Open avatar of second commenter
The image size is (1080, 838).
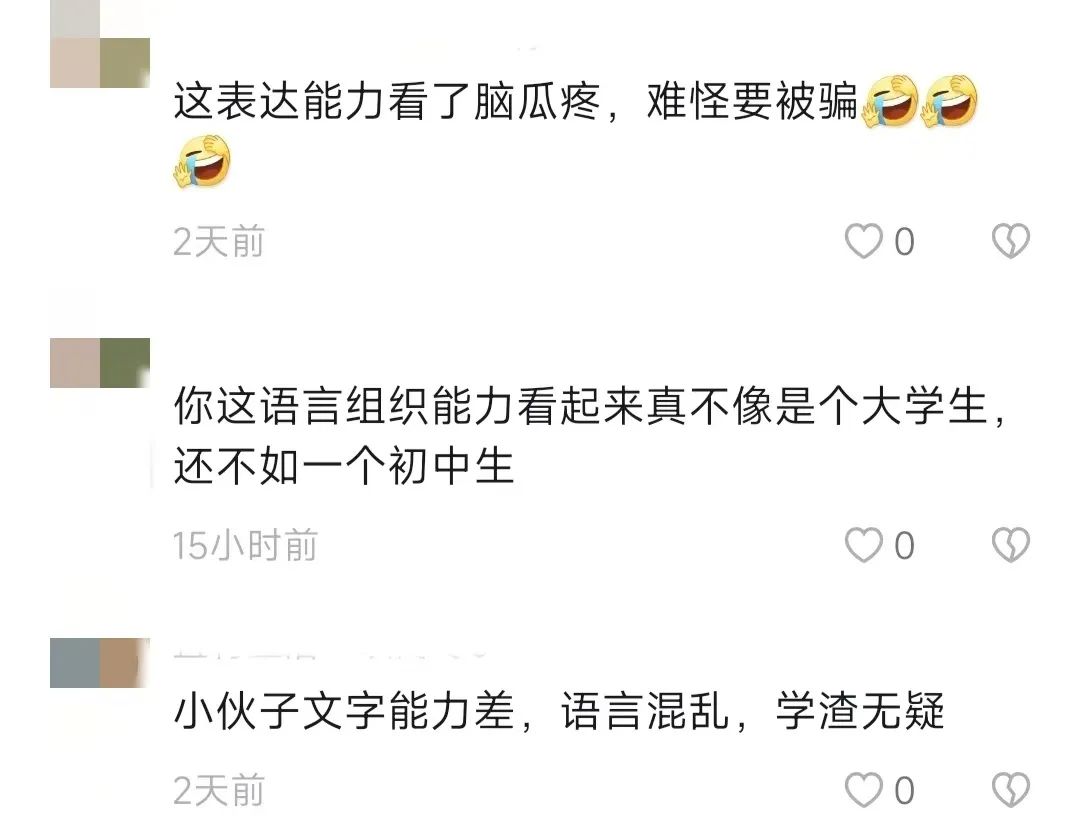click(100, 363)
